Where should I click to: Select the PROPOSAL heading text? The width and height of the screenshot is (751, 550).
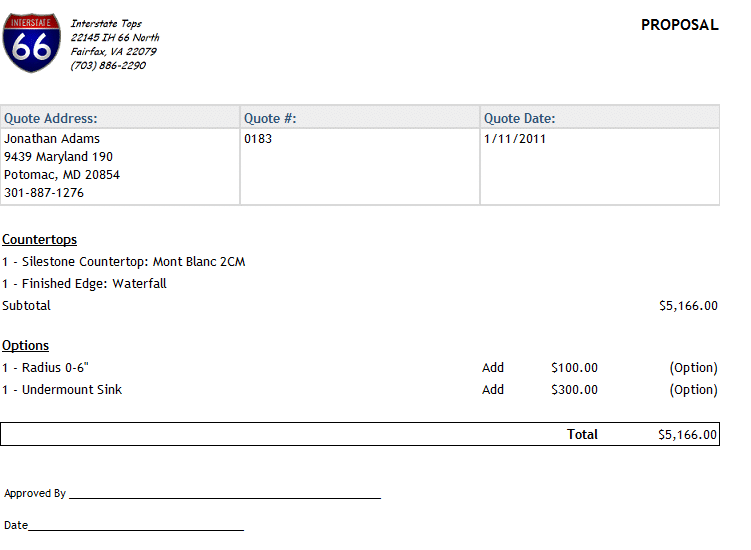(x=680, y=25)
